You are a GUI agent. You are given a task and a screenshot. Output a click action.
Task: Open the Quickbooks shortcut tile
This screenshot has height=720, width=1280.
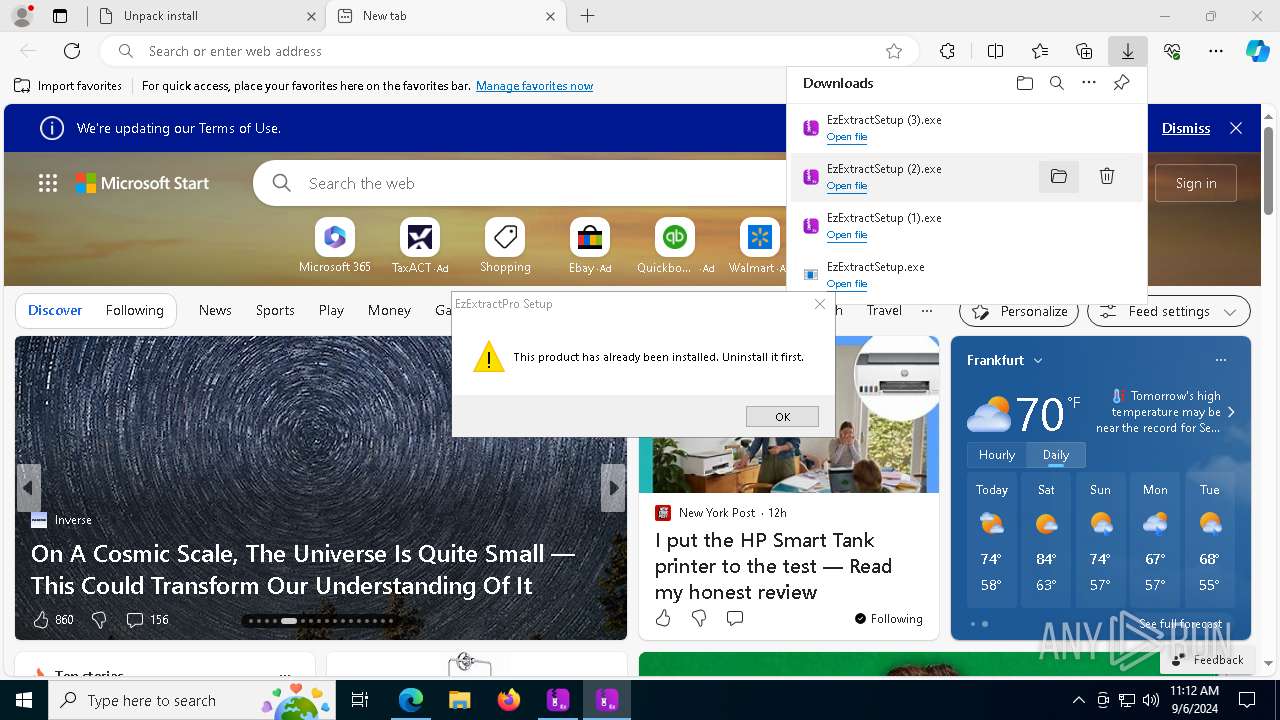coord(675,246)
